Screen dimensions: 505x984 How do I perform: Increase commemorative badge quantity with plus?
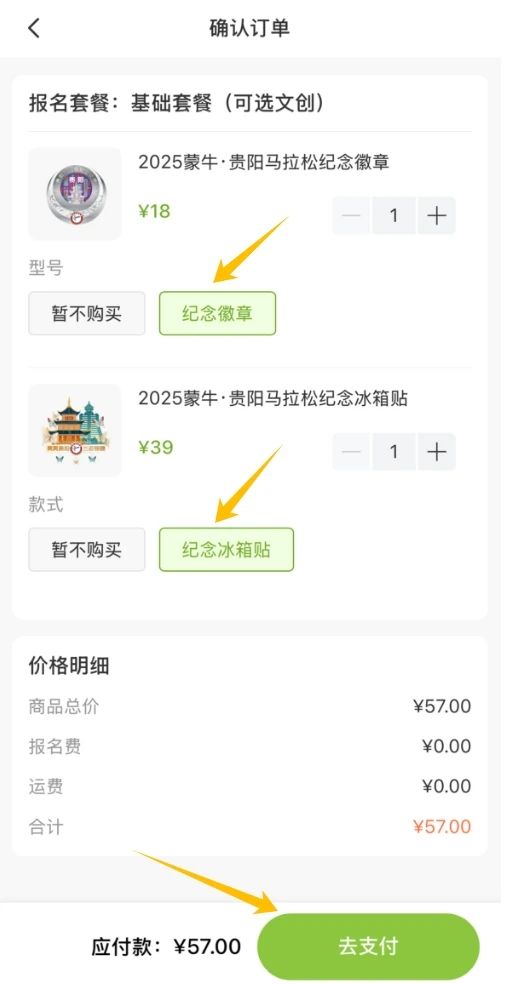(x=437, y=216)
